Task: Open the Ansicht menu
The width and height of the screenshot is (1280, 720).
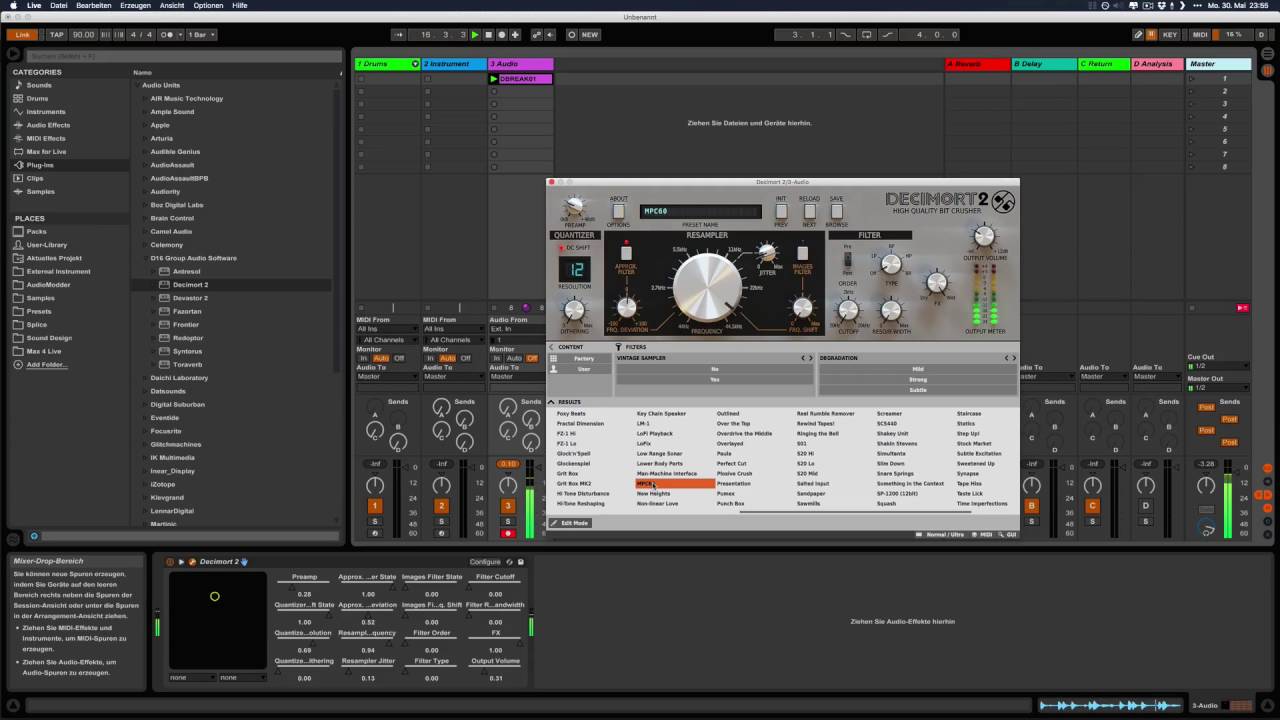Action: click(x=172, y=5)
